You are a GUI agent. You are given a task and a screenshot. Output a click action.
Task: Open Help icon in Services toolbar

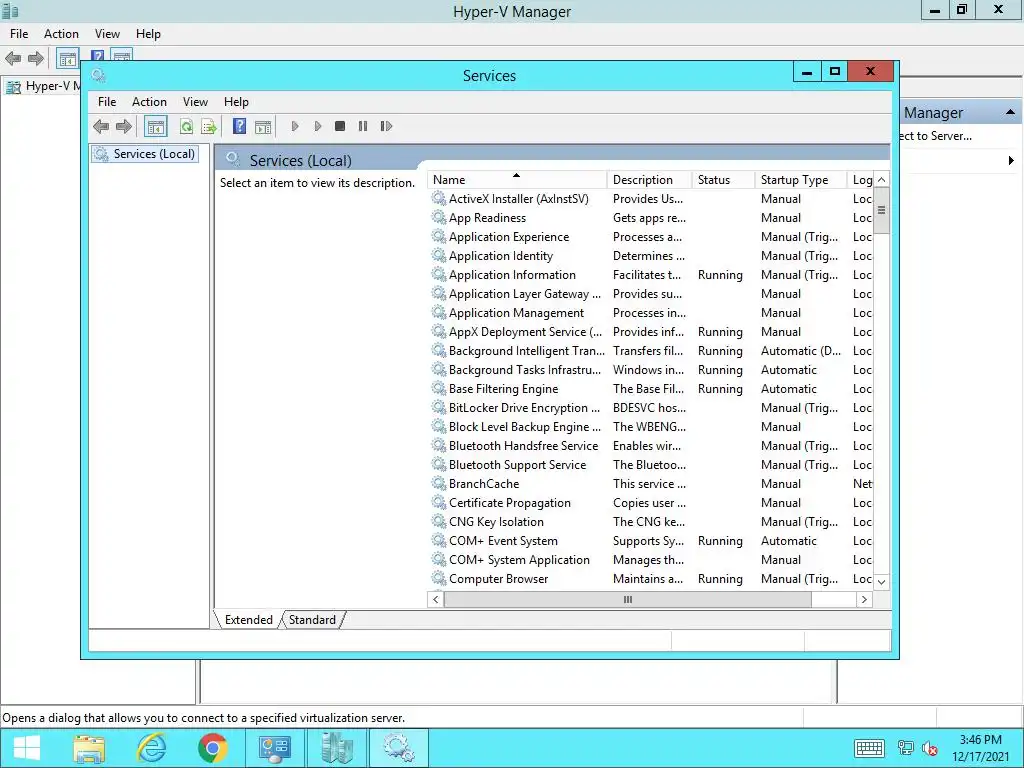click(x=240, y=126)
